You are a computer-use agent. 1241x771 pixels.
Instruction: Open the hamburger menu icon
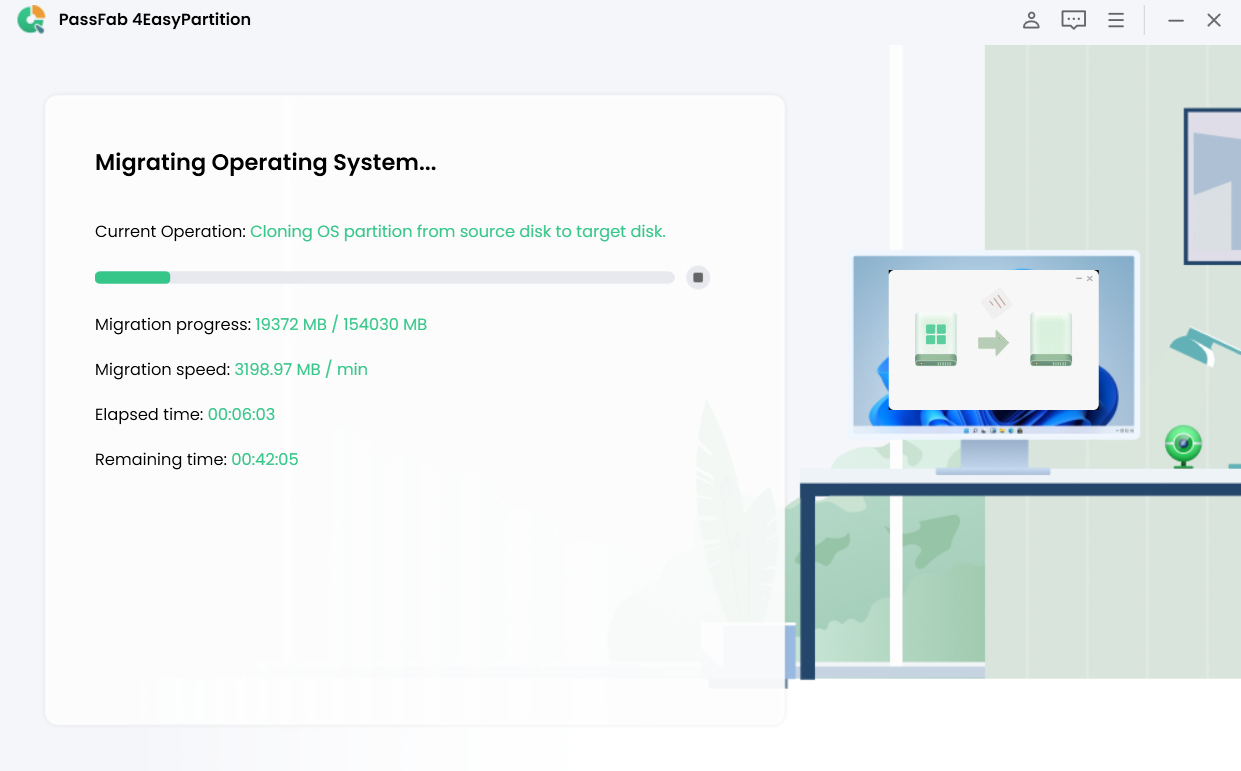(x=1115, y=19)
